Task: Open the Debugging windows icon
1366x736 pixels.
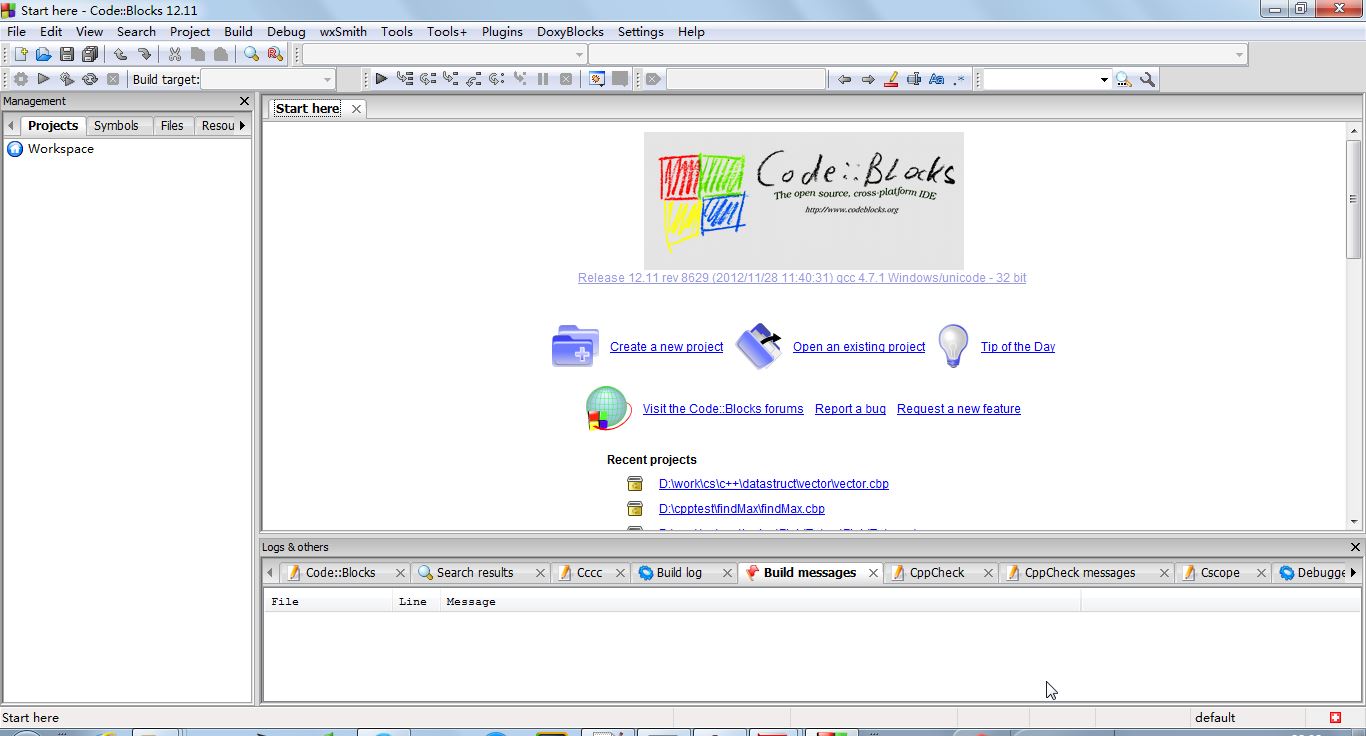Action: [597, 79]
